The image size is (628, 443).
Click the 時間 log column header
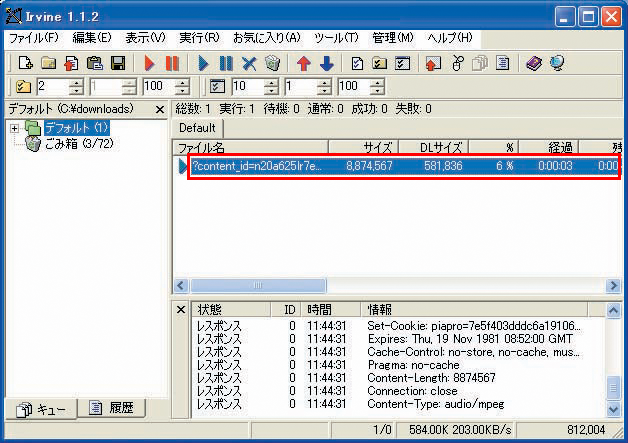(331, 309)
